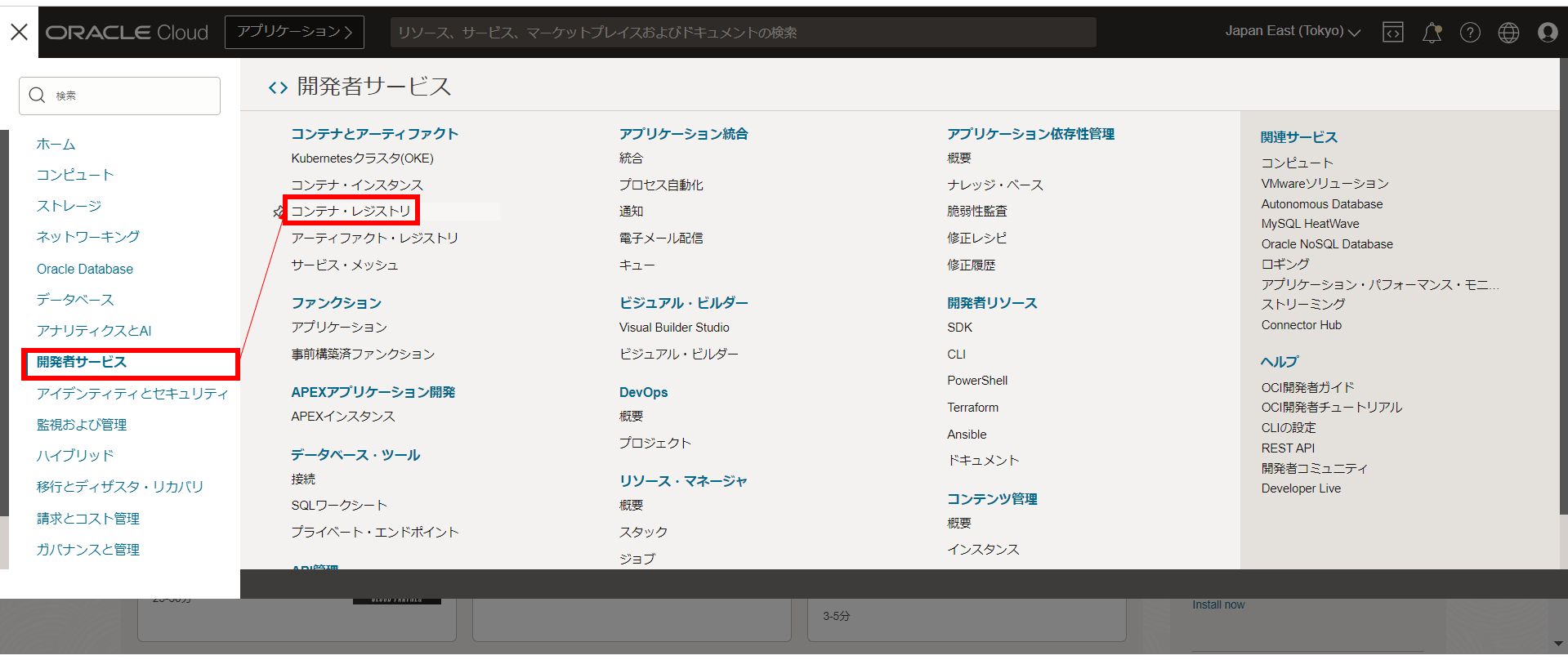Image resolution: width=1568 pixels, height=660 pixels.
Task: Open SDK under 開発者リソース
Action: pos(960,328)
